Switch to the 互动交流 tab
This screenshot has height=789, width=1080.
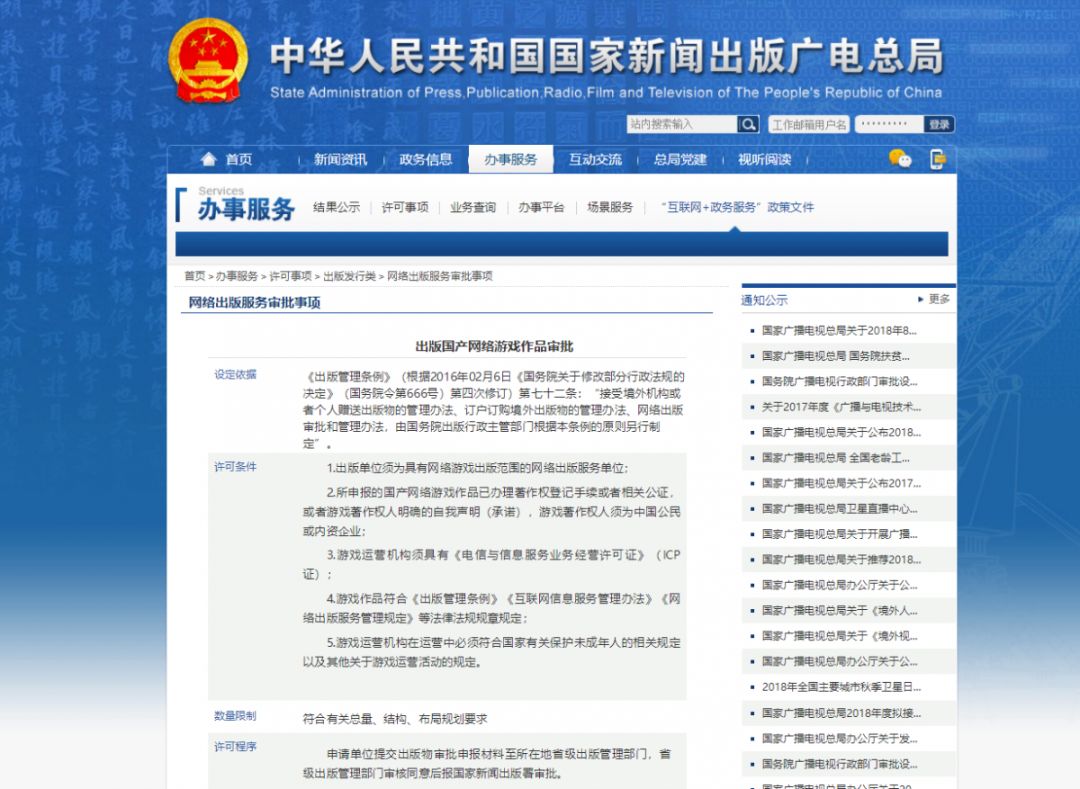[x=596, y=159]
